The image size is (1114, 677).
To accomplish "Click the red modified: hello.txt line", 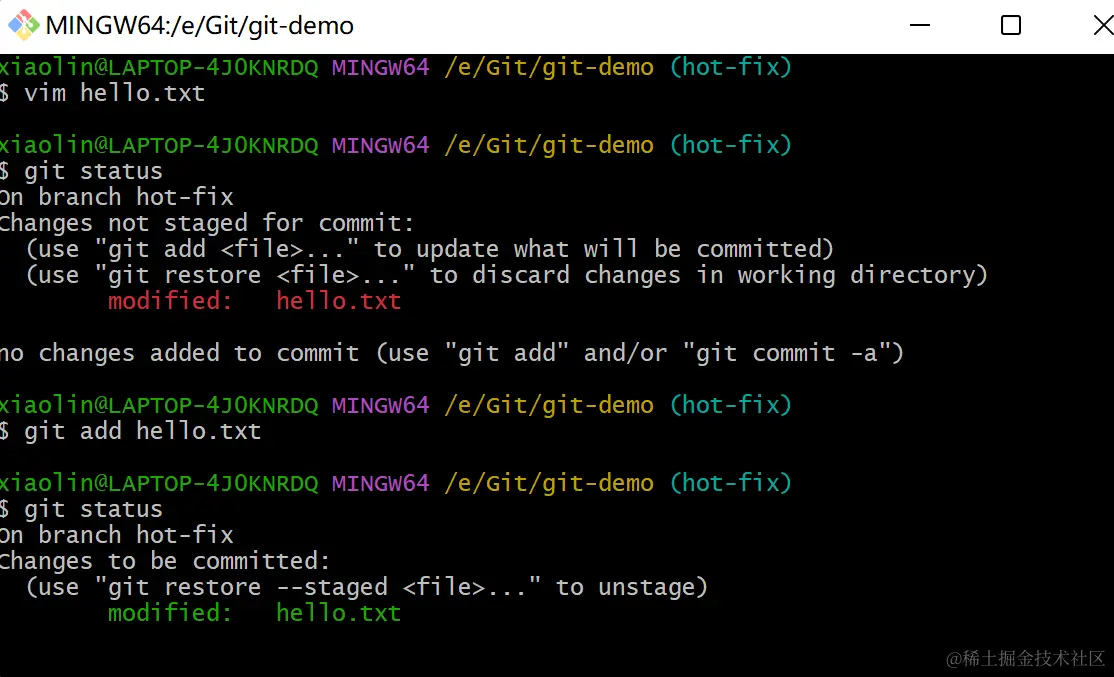I will (x=254, y=301).
